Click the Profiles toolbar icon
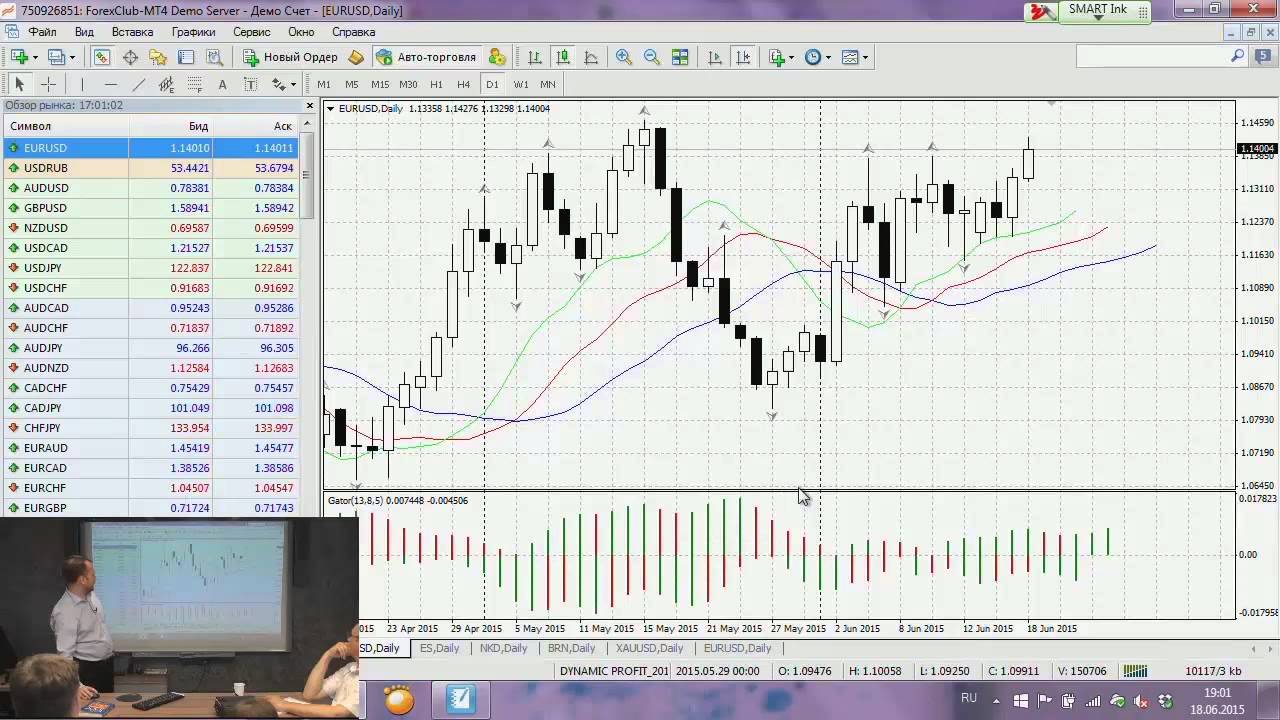This screenshot has height=720, width=1280. point(56,57)
